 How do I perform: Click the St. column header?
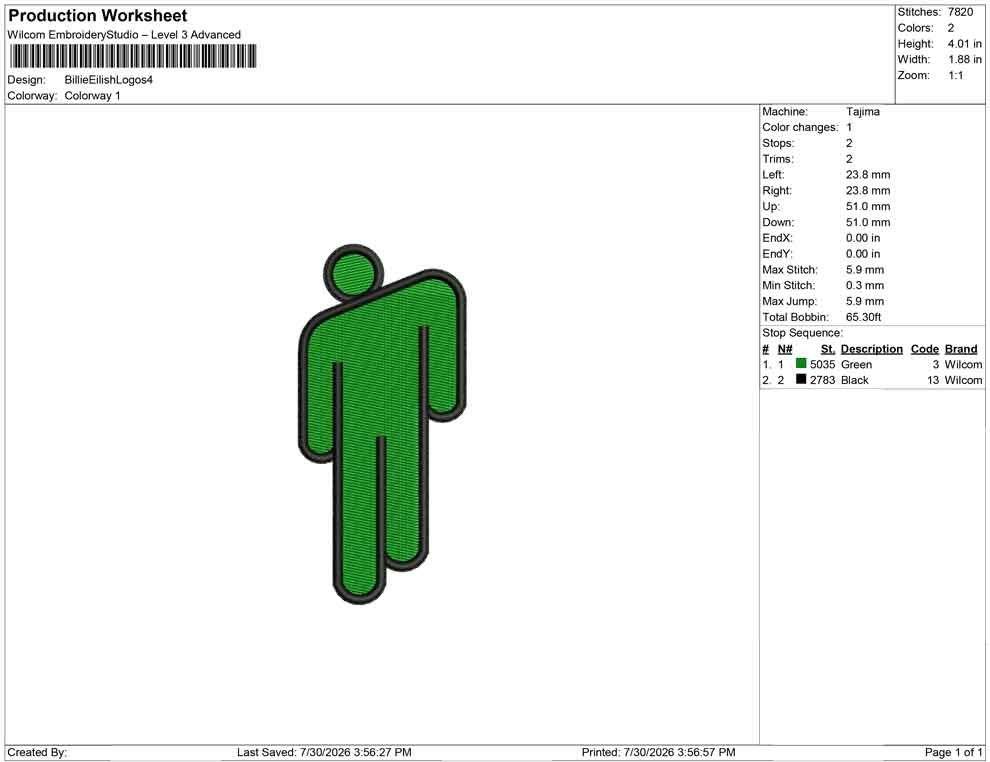827,349
